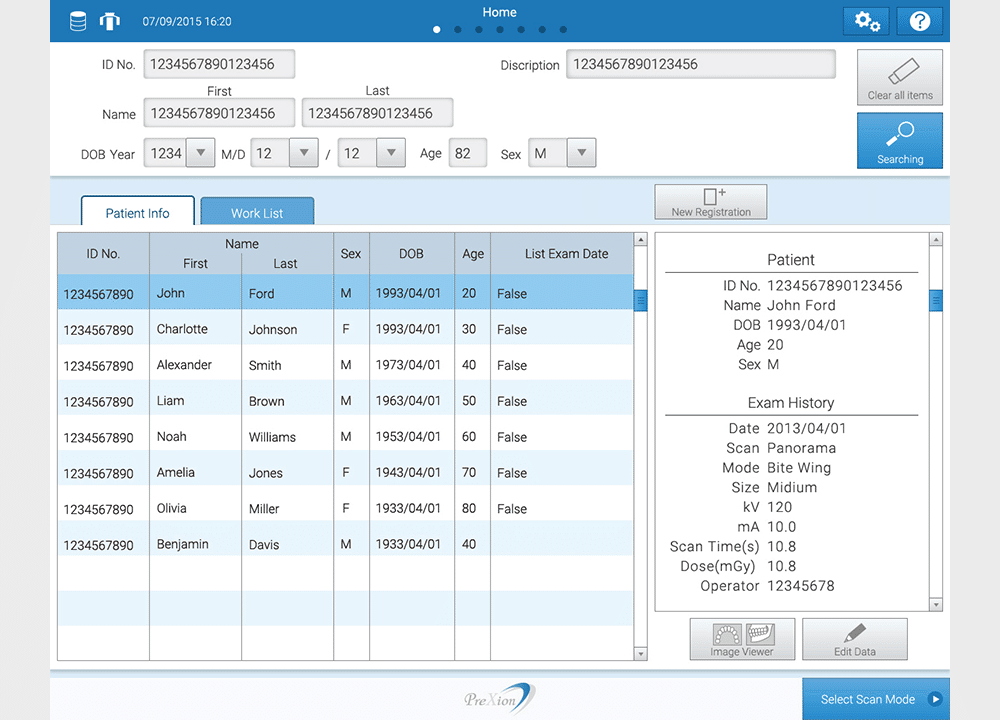1000x720 pixels.
Task: Switch to the Work List tab
Action: (x=257, y=212)
